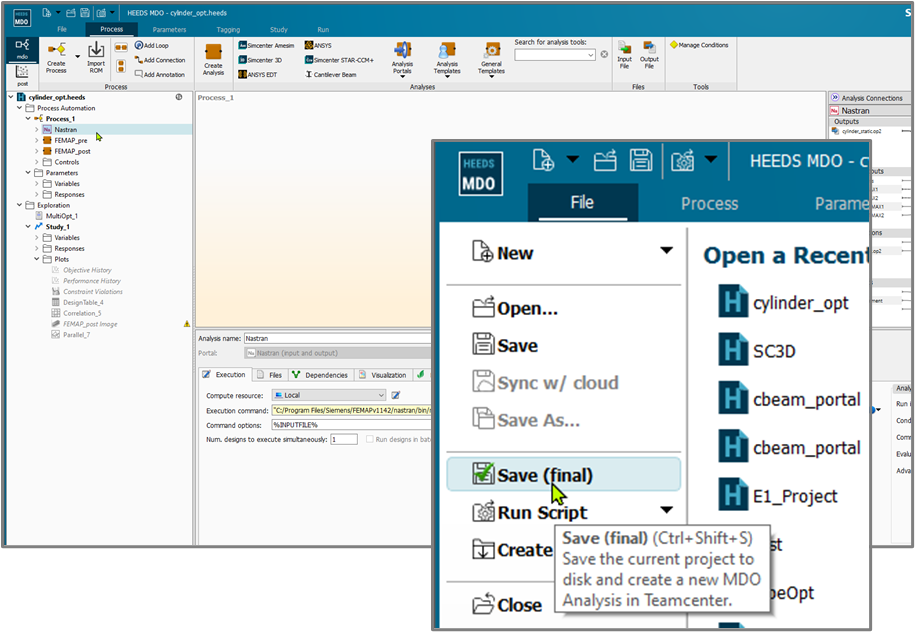Image resolution: width=915 pixels, height=632 pixels.
Task: Select FEMAP_post in the tree
Action: tap(68, 151)
